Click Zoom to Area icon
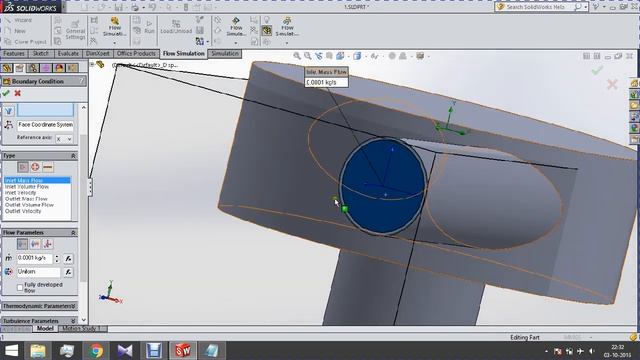The height and width of the screenshot is (360, 640). 307,56
